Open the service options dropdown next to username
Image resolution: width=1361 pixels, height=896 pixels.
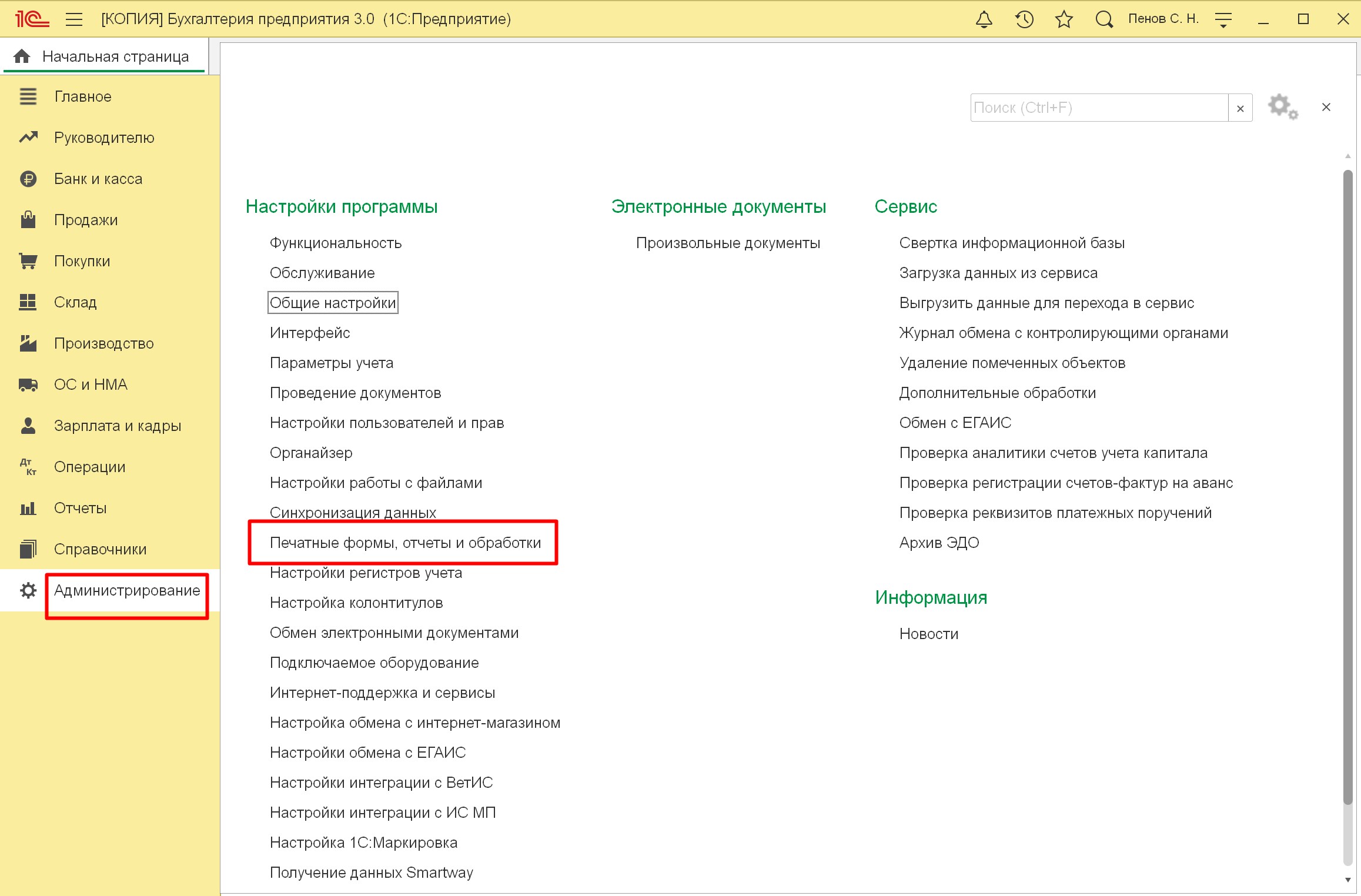tap(1223, 19)
